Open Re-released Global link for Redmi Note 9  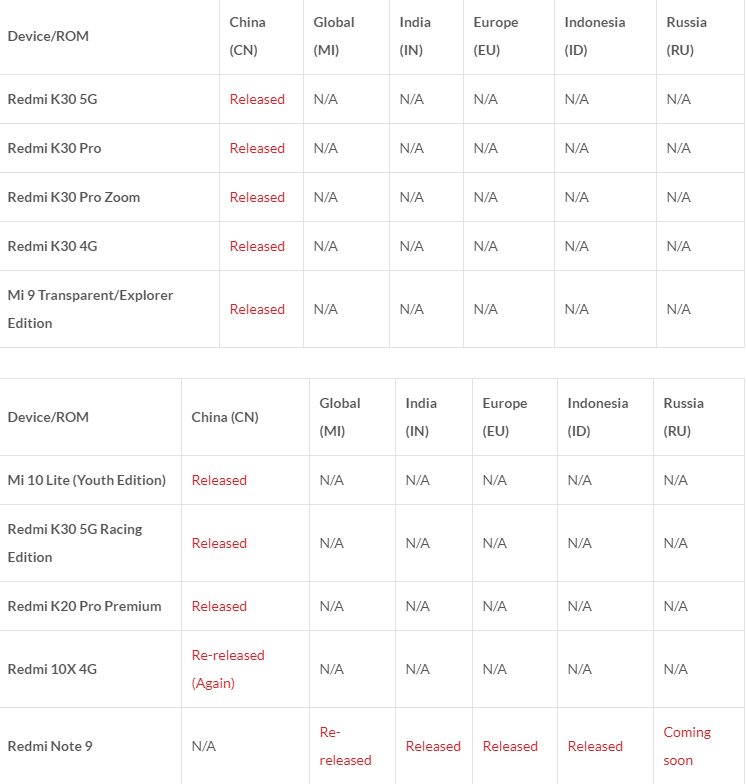346,746
